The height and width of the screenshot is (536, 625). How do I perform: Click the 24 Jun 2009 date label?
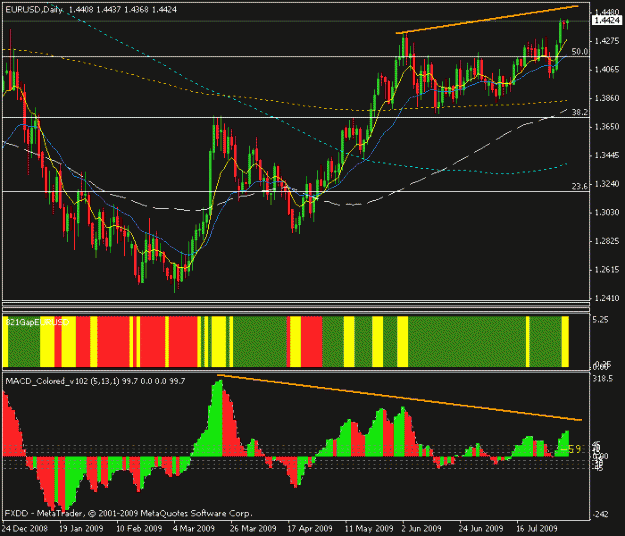coord(481,529)
